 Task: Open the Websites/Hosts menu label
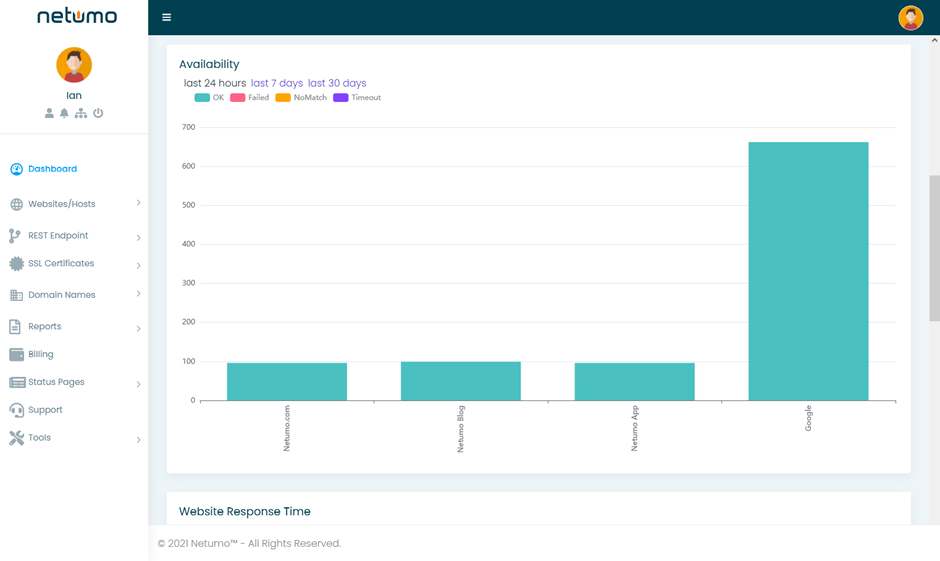pyautogui.click(x=62, y=204)
